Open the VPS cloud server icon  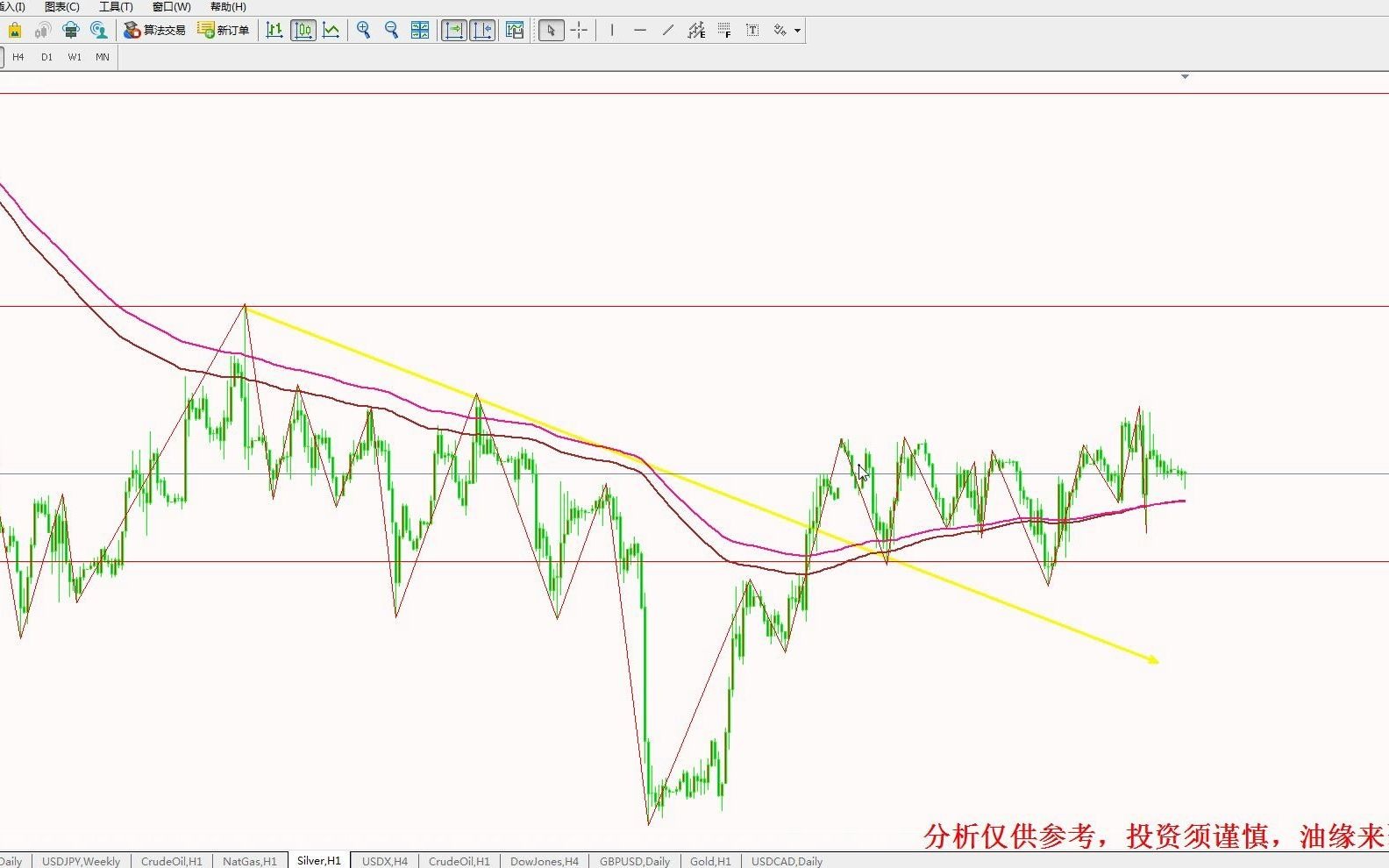click(x=70, y=31)
